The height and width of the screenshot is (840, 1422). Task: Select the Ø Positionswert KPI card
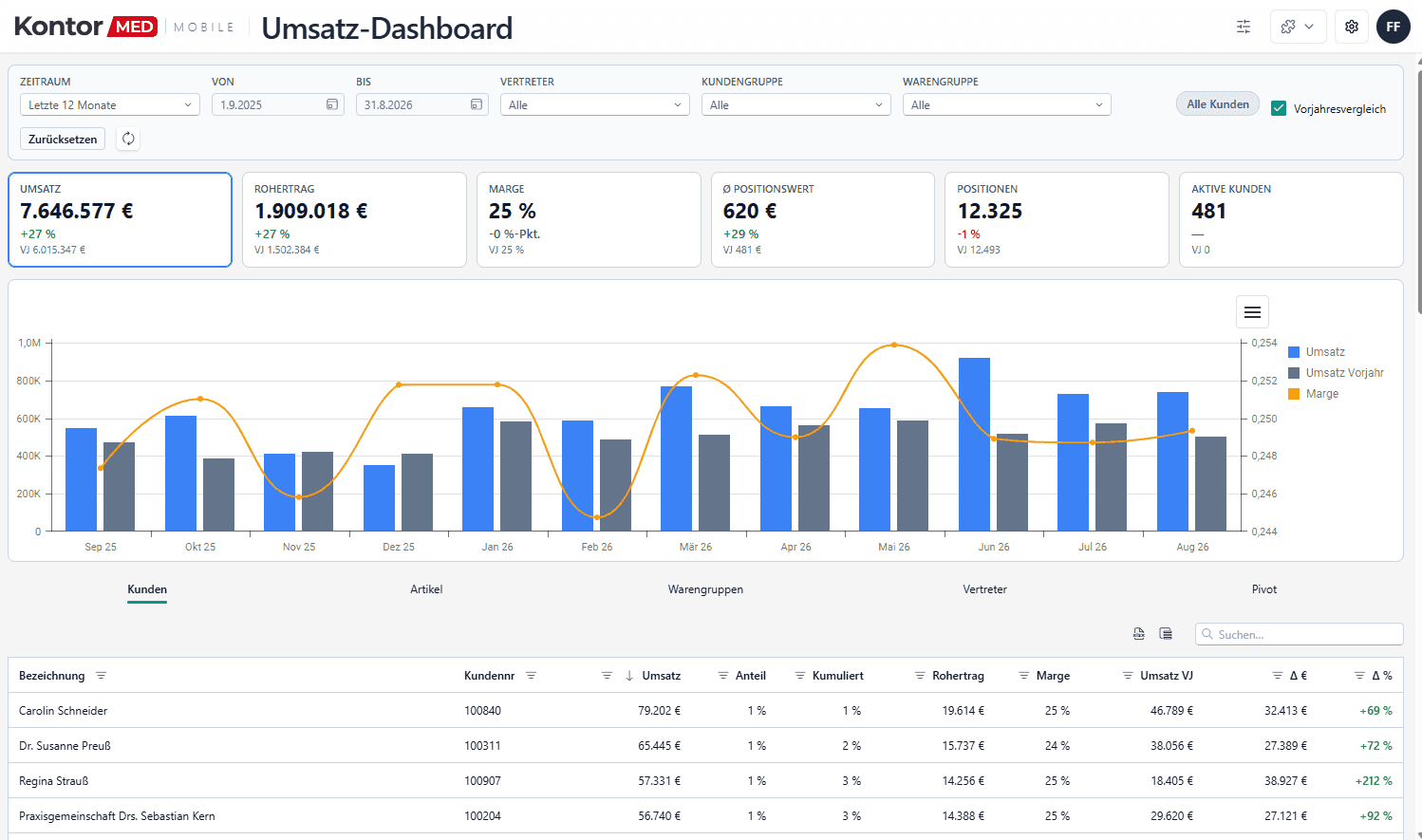(x=823, y=219)
